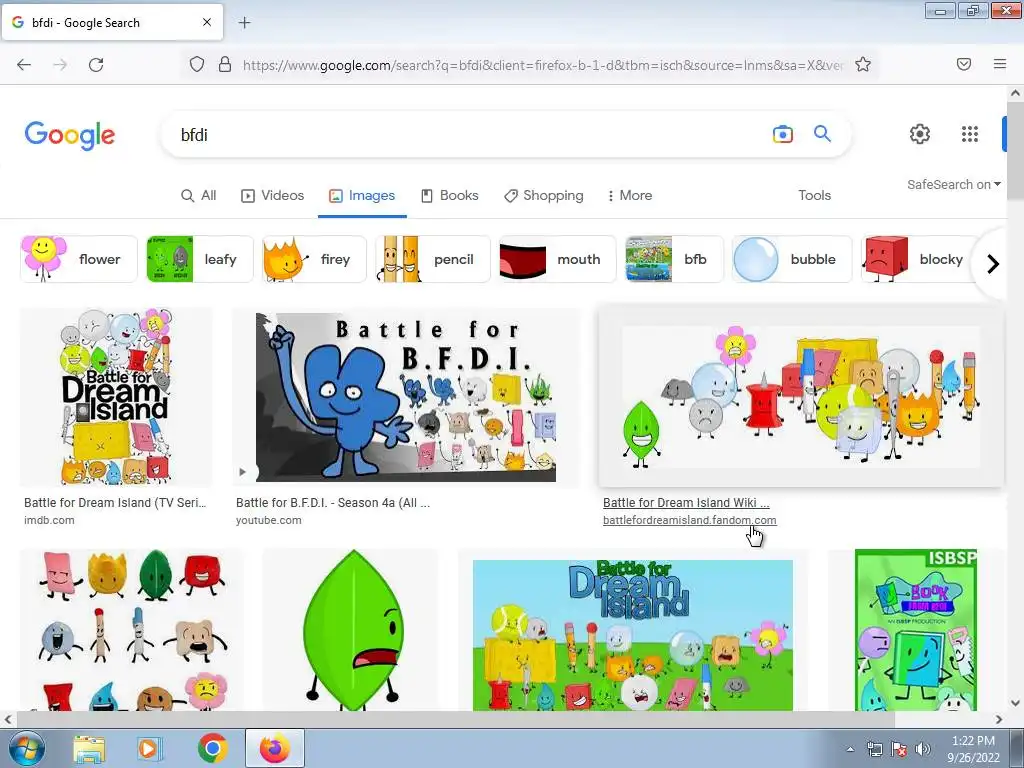The height and width of the screenshot is (768, 1024).
Task: Click the blue magnifier search button
Action: (822, 134)
